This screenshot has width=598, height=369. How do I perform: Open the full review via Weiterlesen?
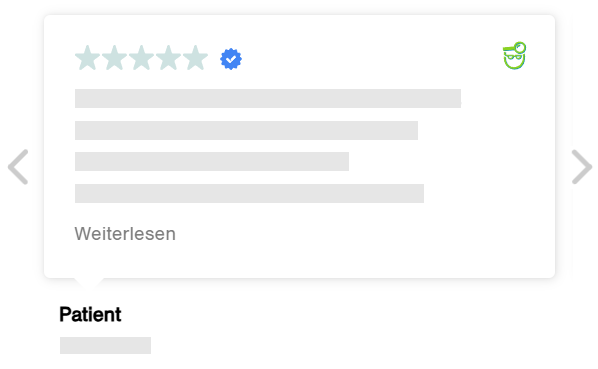(125, 234)
